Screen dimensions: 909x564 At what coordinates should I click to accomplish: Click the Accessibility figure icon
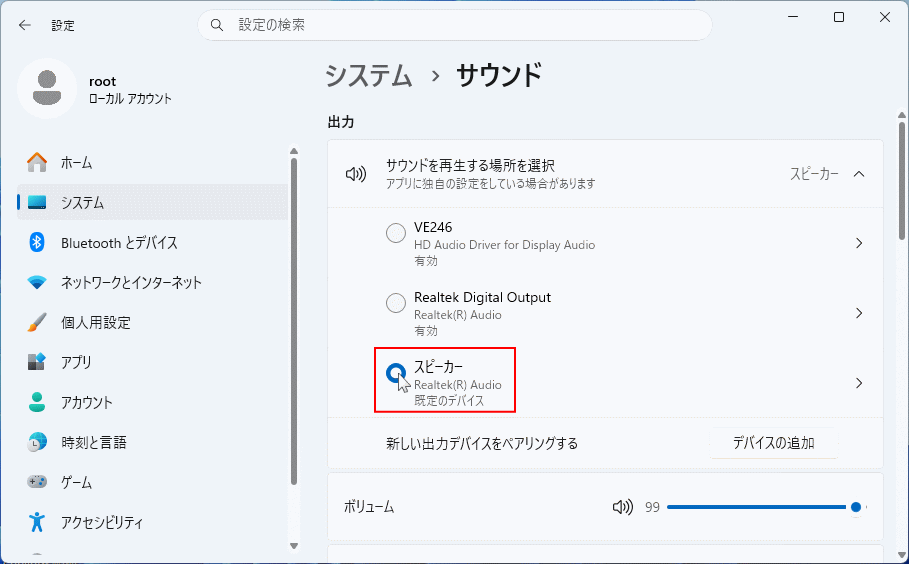pyautogui.click(x=37, y=522)
